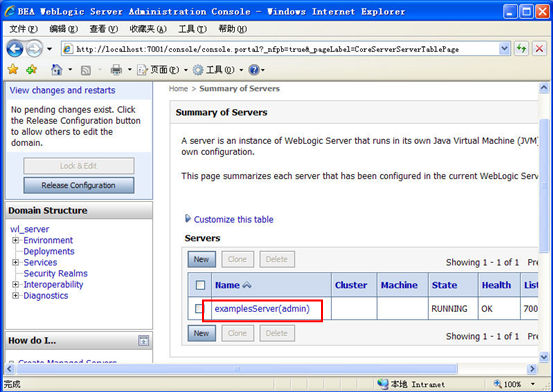Expand the Services tree node
Image resolution: width=553 pixels, height=392 pixels.
[16, 262]
